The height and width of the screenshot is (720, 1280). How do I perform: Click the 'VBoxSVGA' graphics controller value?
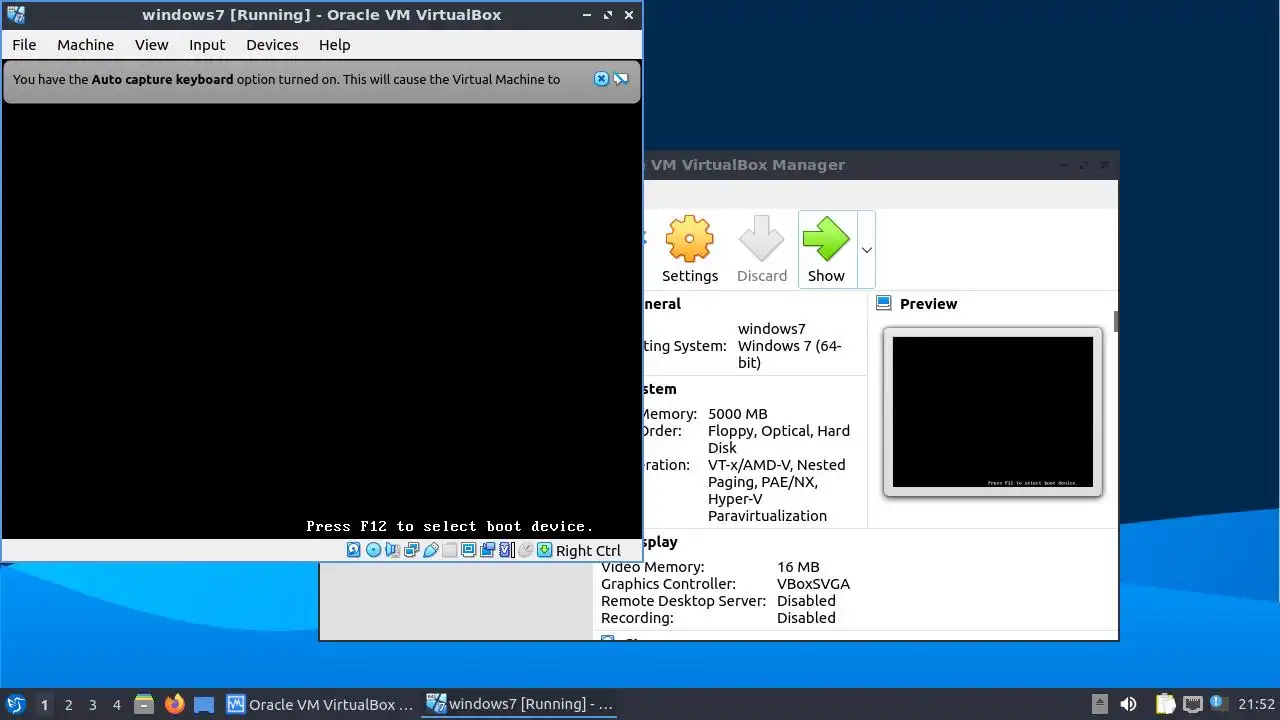pyautogui.click(x=813, y=584)
